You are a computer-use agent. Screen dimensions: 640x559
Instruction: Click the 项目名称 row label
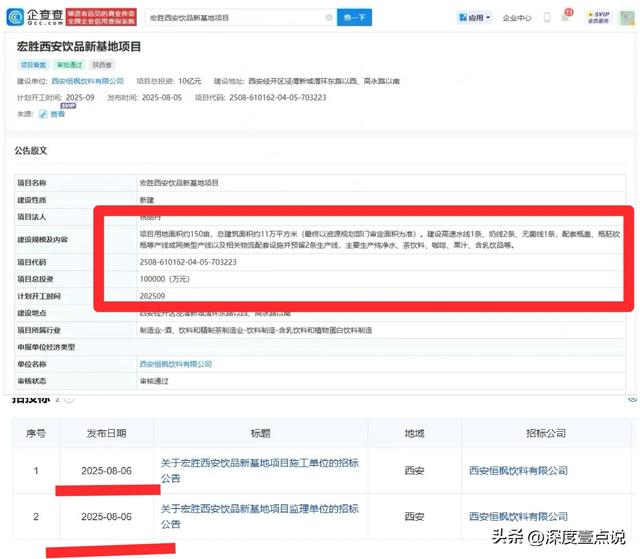pyautogui.click(x=32, y=183)
